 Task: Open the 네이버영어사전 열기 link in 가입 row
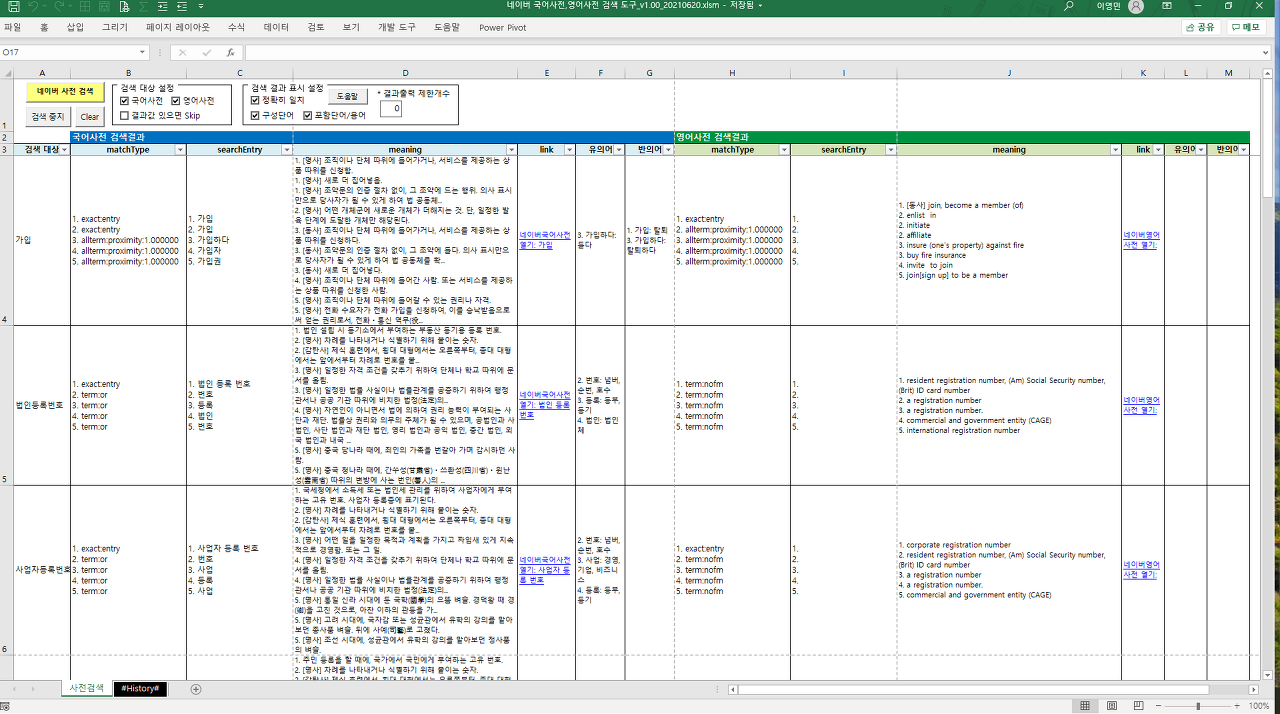[x=1140, y=240]
